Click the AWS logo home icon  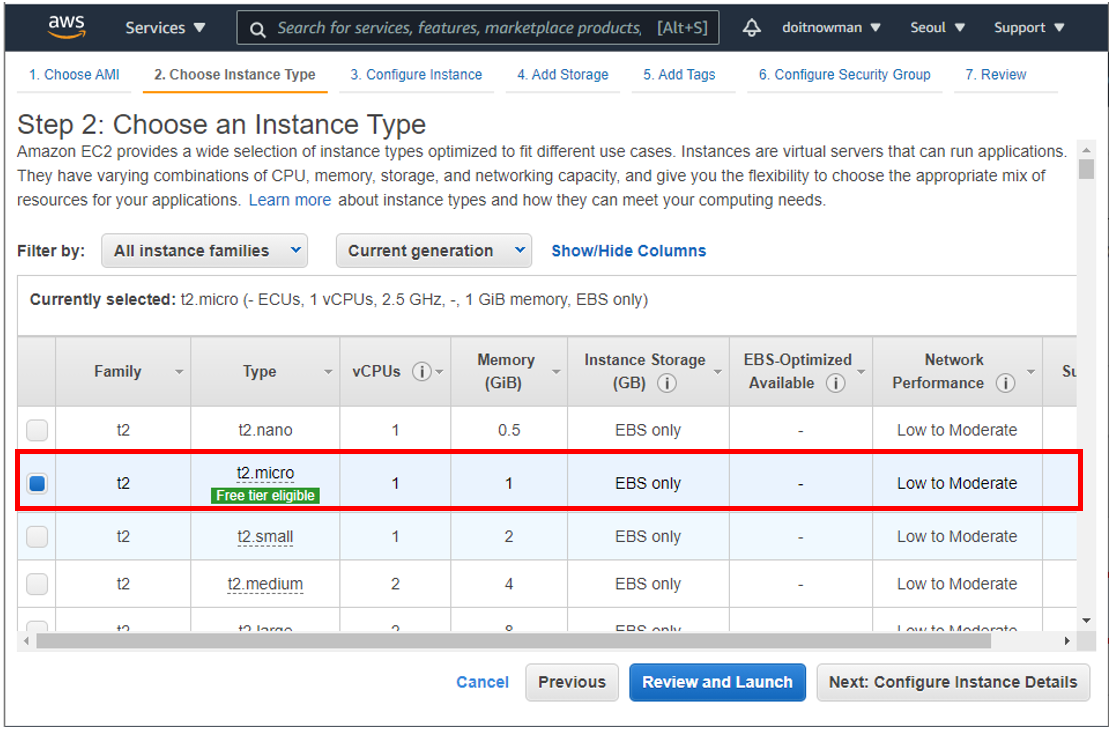(67, 27)
